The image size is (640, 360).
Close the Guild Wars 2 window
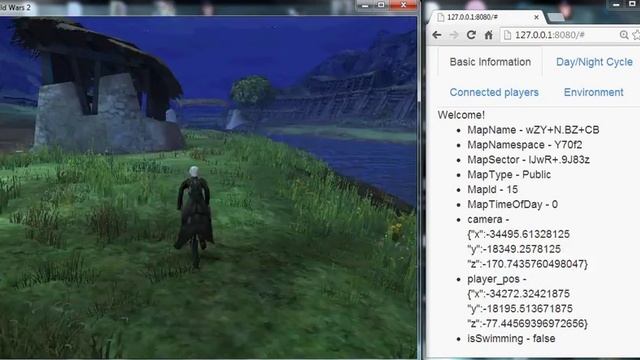403,5
